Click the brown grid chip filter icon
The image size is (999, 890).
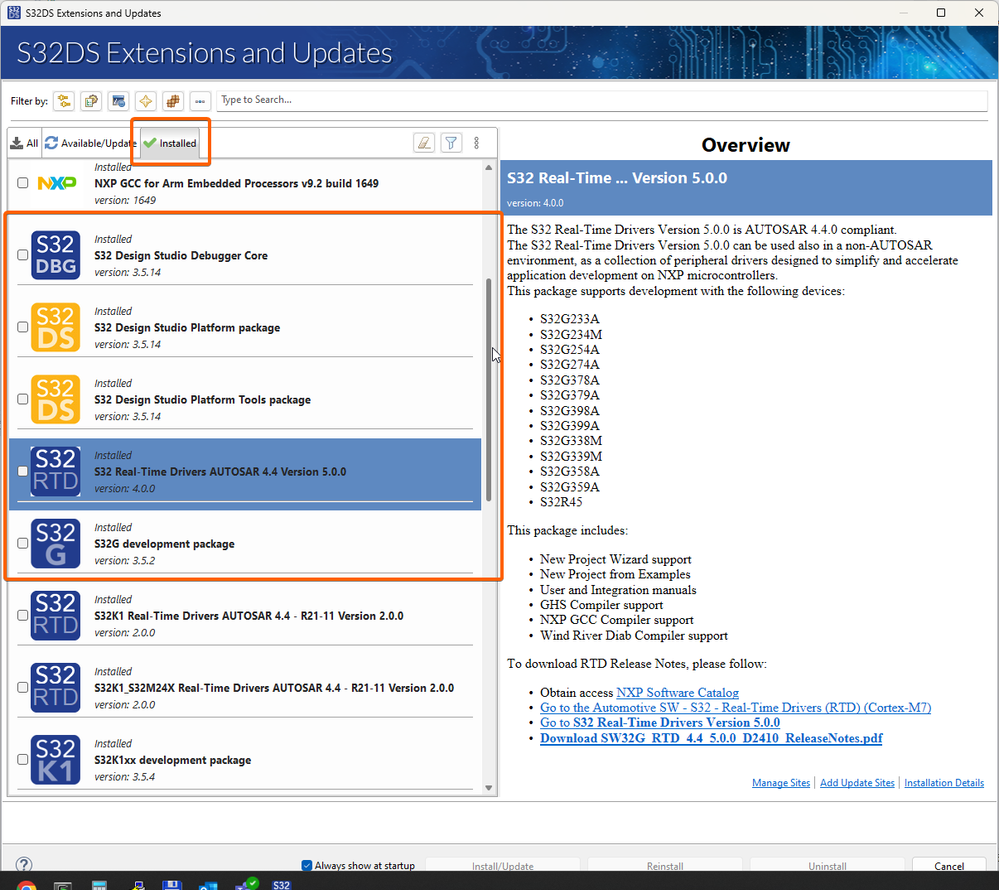tap(173, 101)
